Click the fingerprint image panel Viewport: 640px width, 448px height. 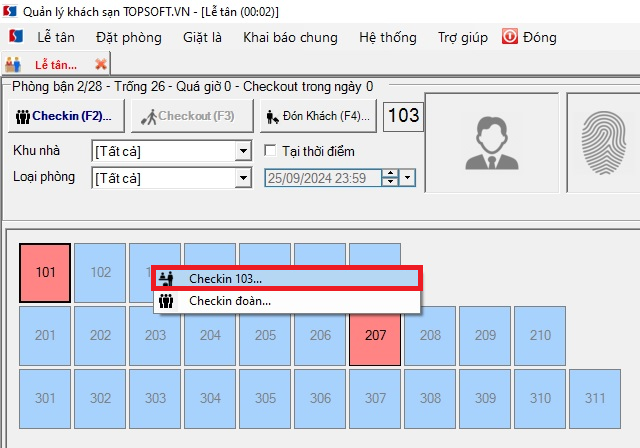tap(603, 142)
